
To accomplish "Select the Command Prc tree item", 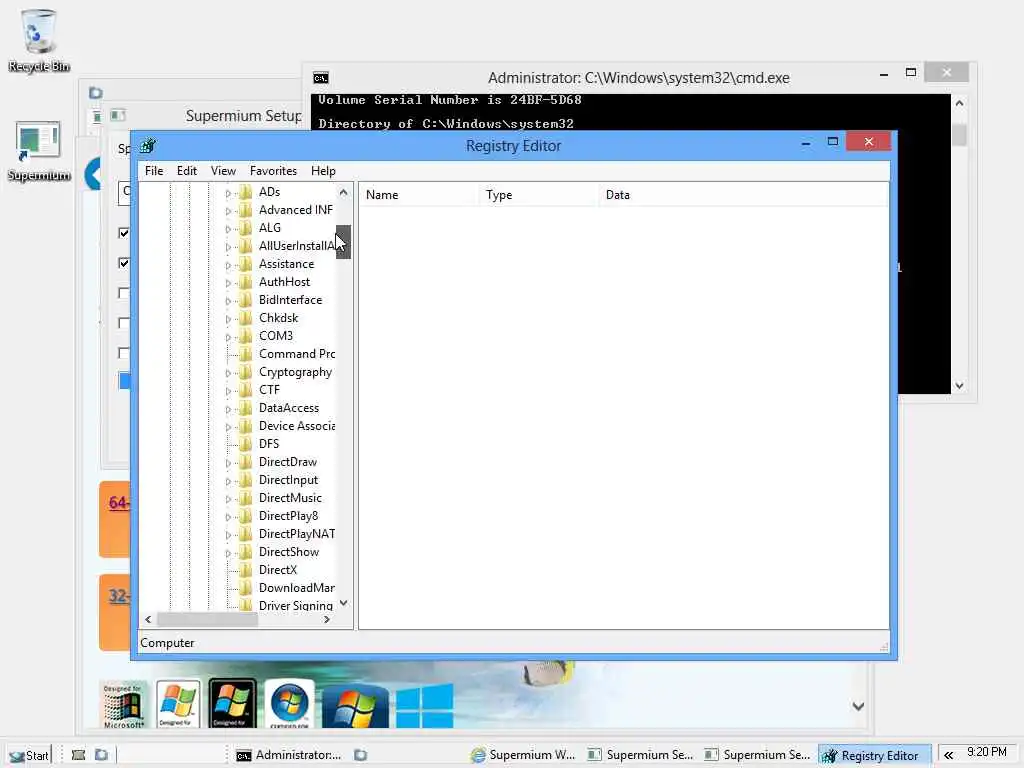I will click(x=296, y=354).
